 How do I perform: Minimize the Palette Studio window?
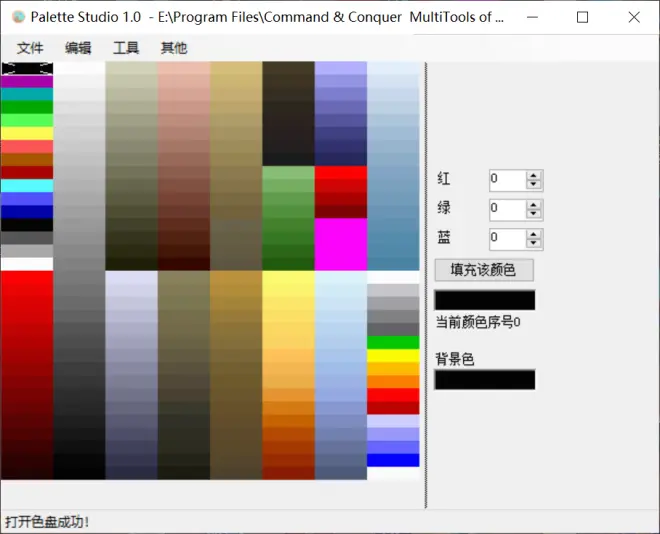click(532, 17)
